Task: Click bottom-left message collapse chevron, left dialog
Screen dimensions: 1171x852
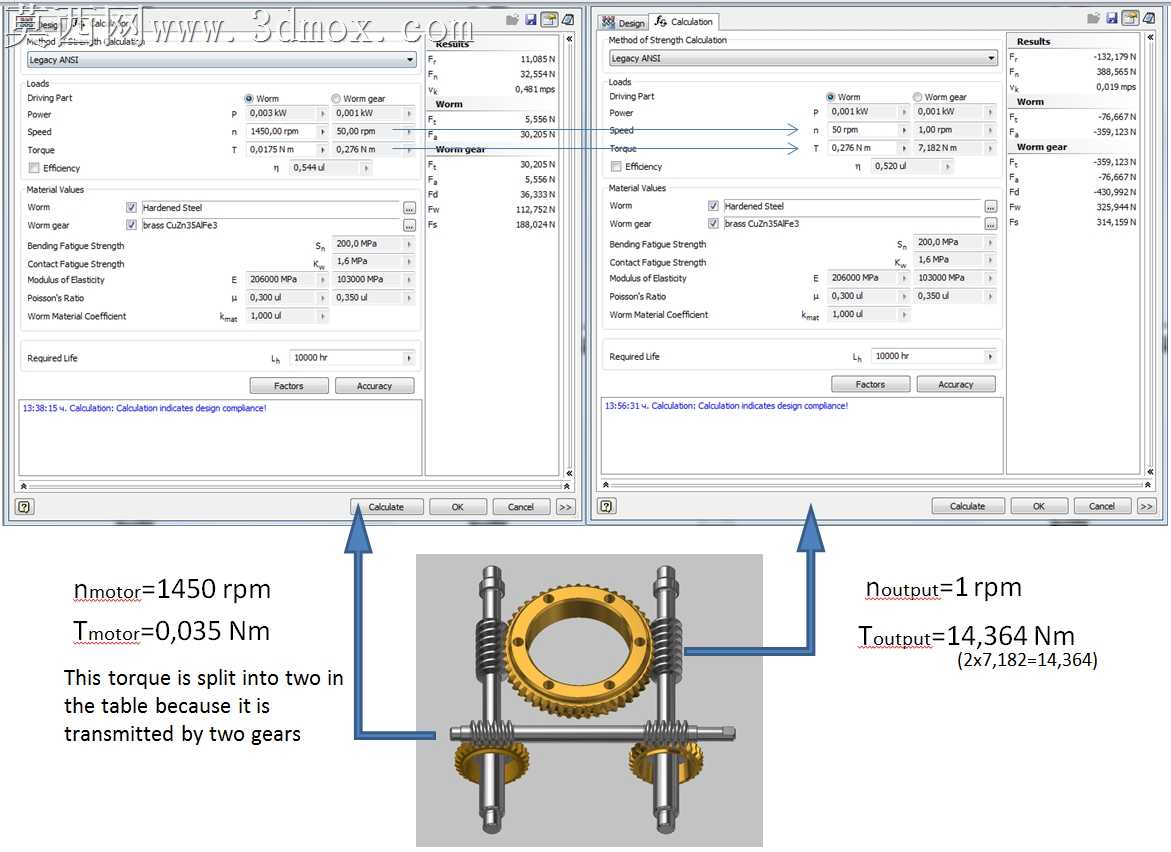Action: 24,486
